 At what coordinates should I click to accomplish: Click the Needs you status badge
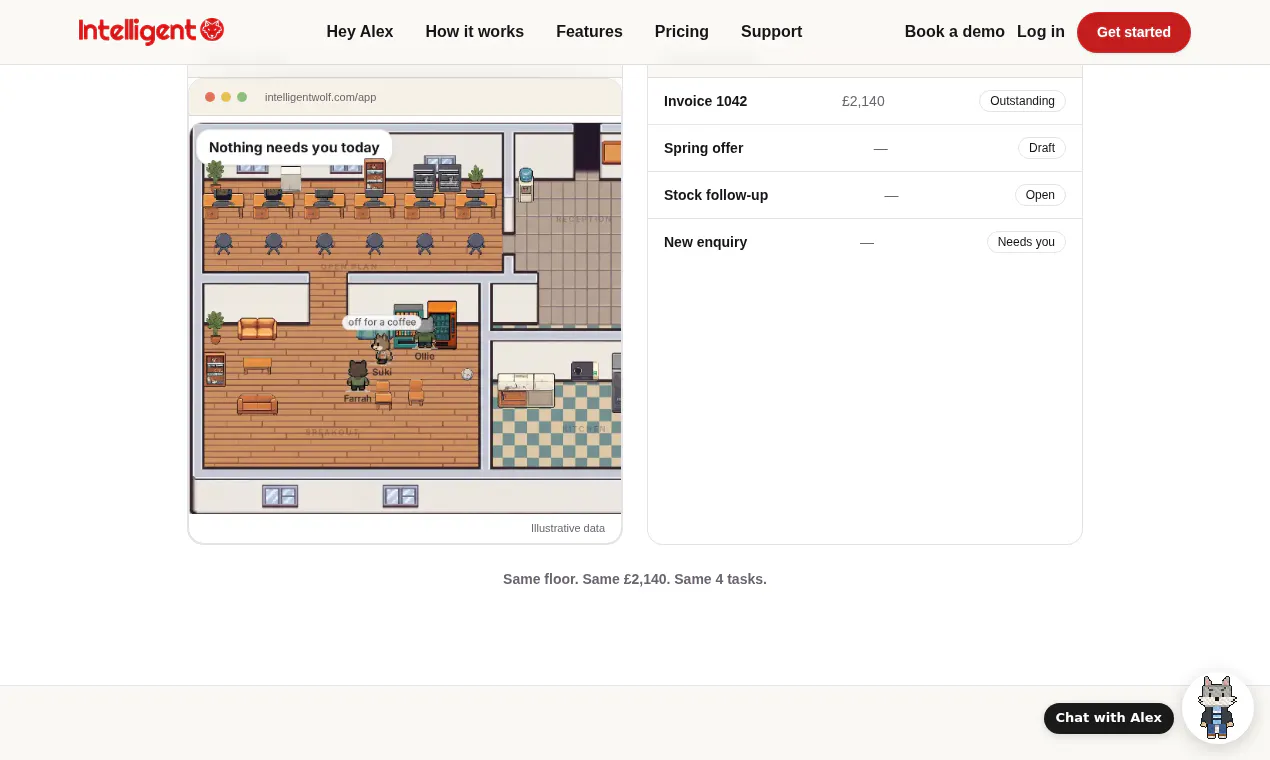coord(1026,242)
